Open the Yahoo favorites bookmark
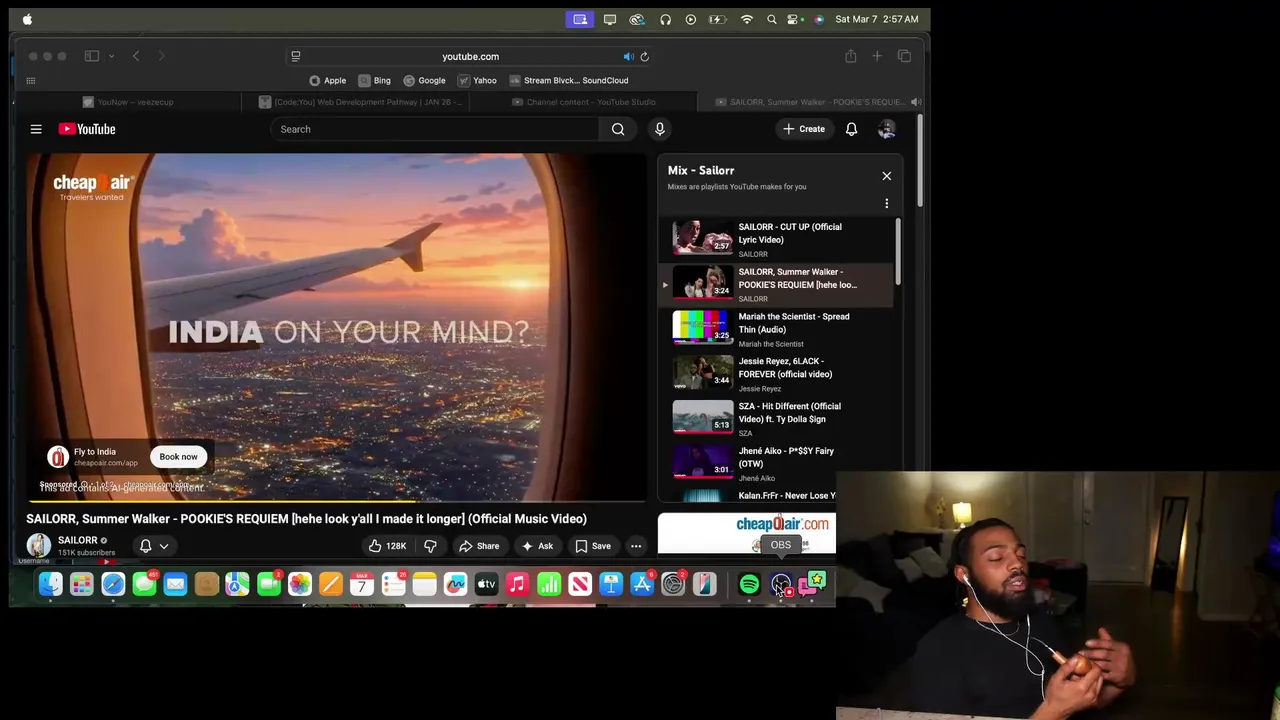 (477, 81)
